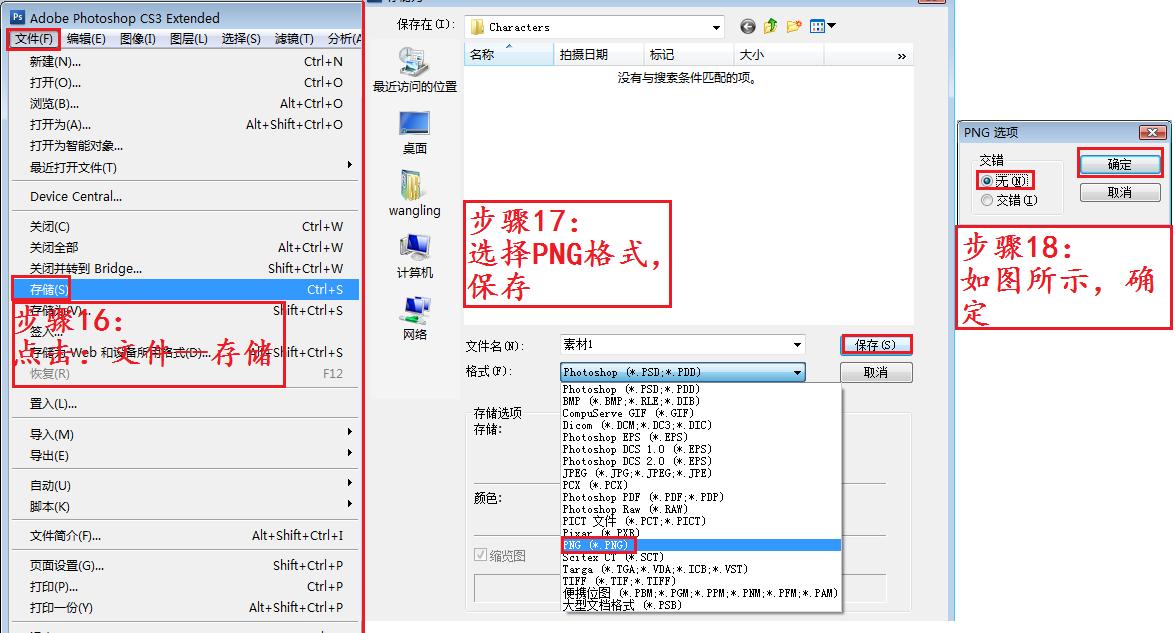Select Photoshop PDF (*.PDF;*.PDP) format option

(701, 497)
